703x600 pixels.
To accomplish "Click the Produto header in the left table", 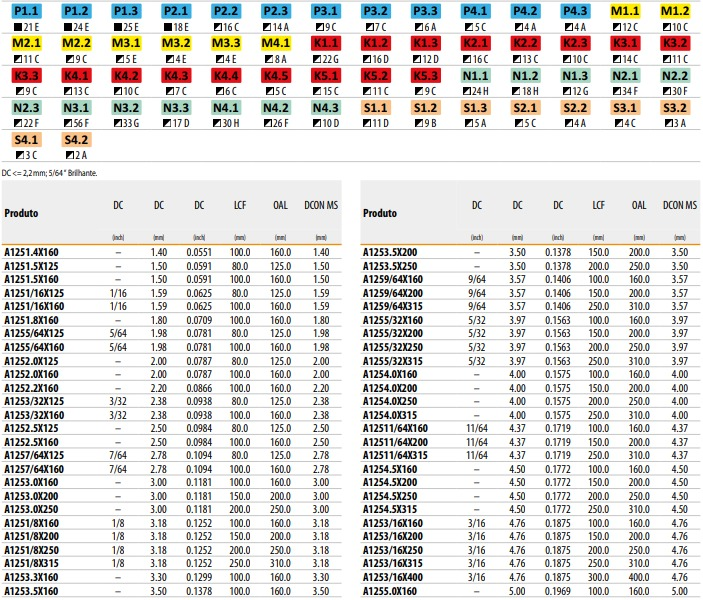I will coord(22,213).
